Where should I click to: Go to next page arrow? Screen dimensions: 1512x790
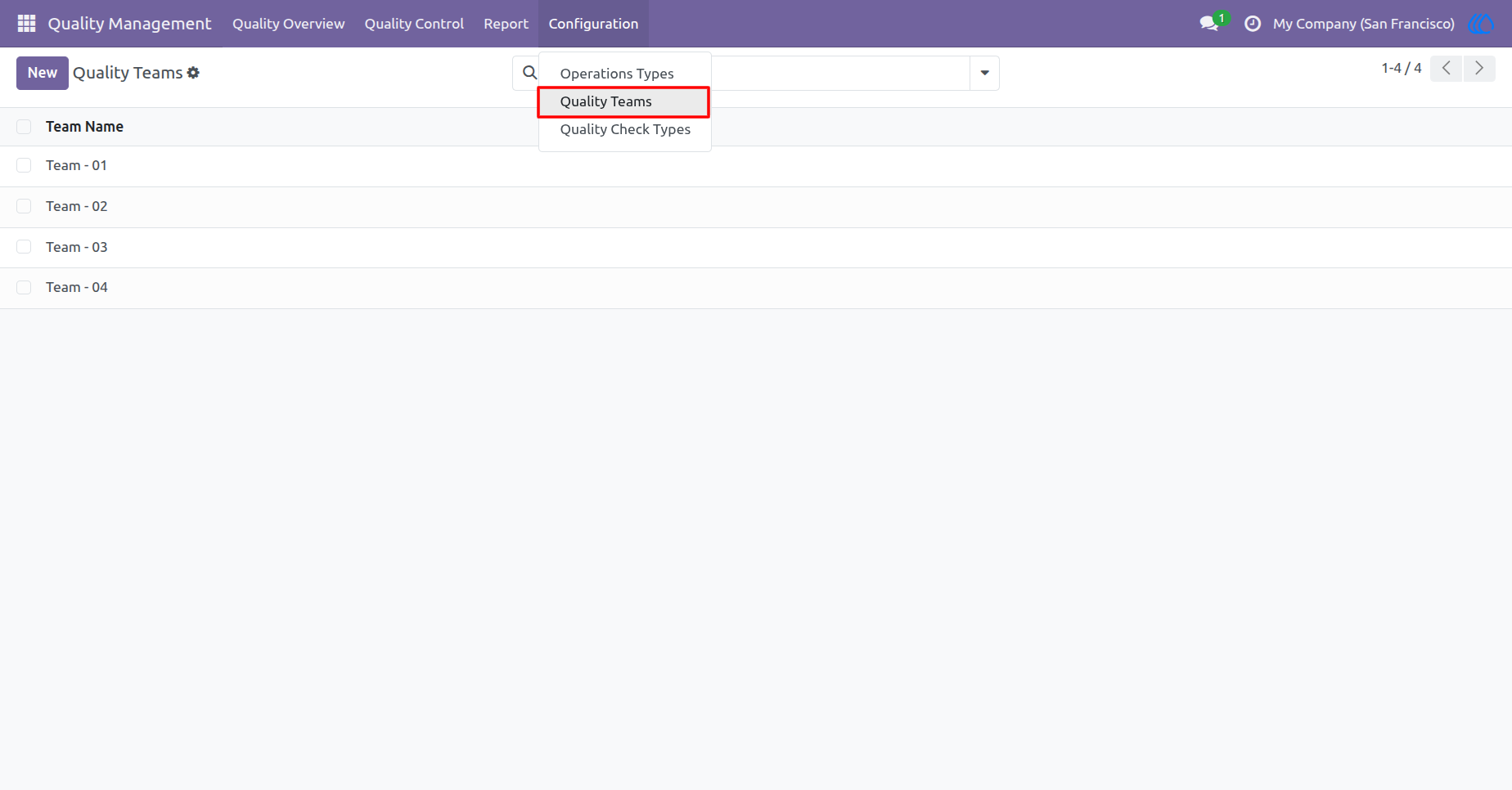1479,69
